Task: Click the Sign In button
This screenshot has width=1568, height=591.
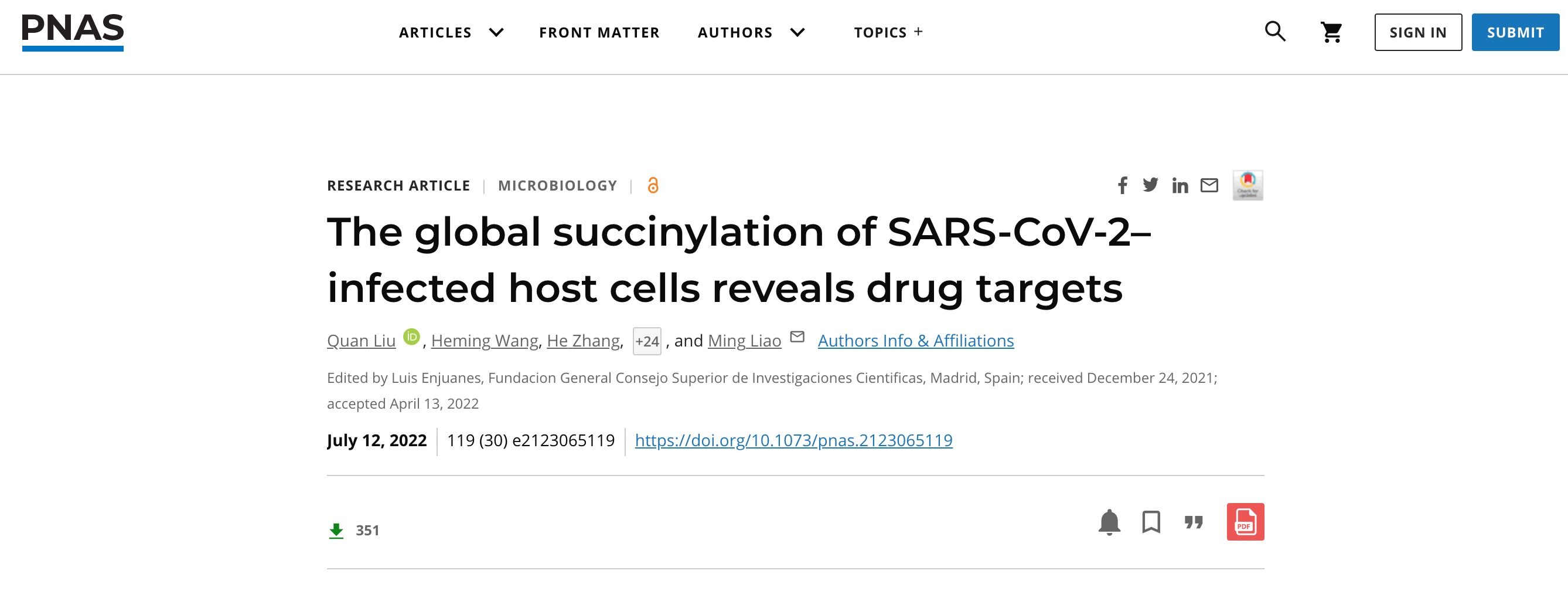Action: point(1417,32)
